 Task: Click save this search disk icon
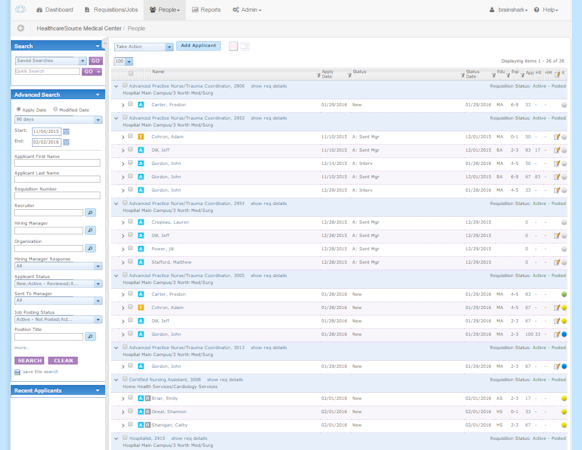[x=17, y=372]
